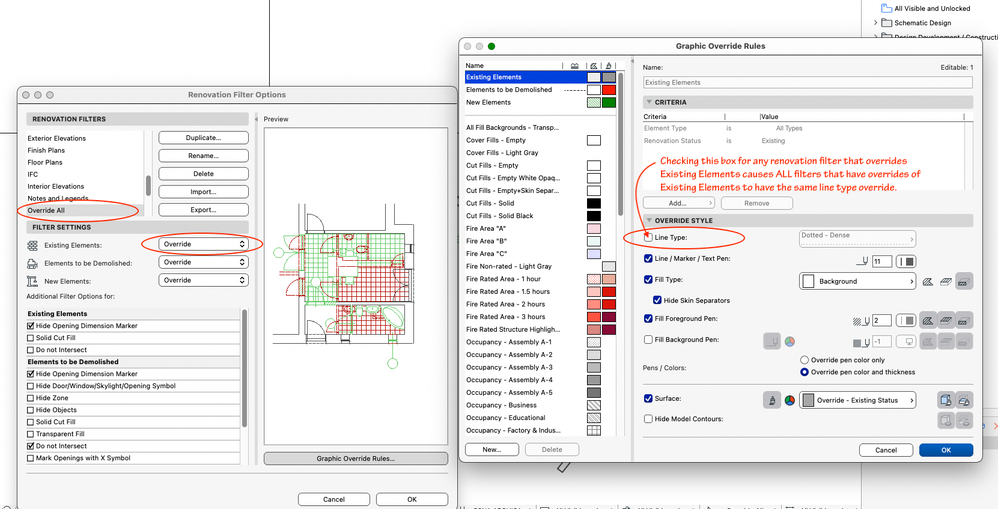Image resolution: width=998 pixels, height=509 pixels.
Task: Open the Surface Override - Existing Status dropdown
Action: [857, 400]
